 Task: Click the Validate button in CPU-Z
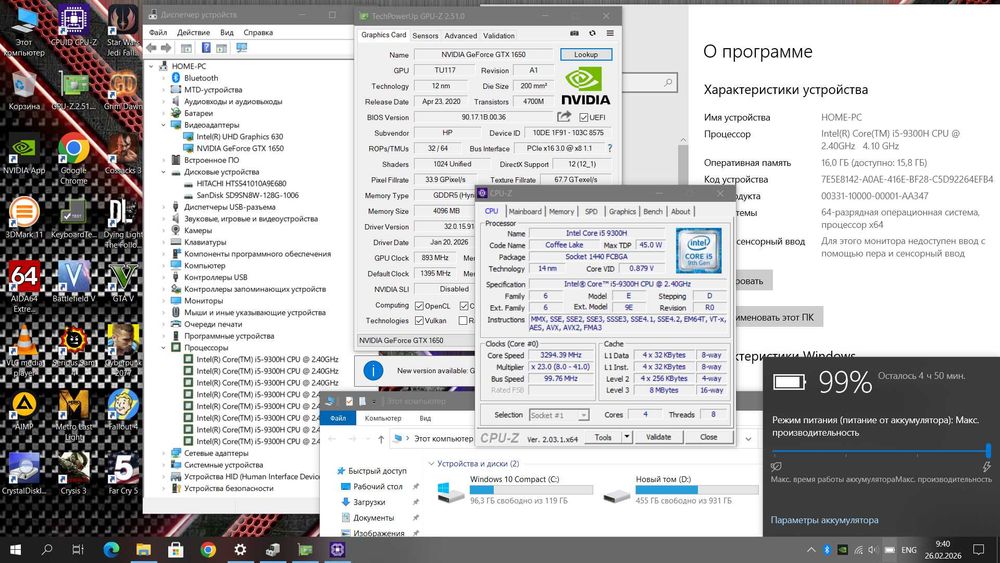[658, 437]
